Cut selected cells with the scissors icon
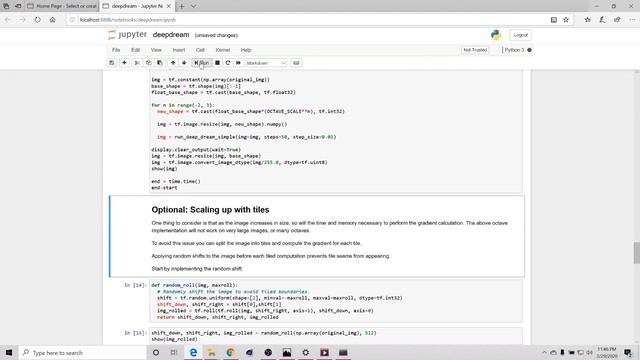The height and width of the screenshot is (360, 640). pos(137,63)
